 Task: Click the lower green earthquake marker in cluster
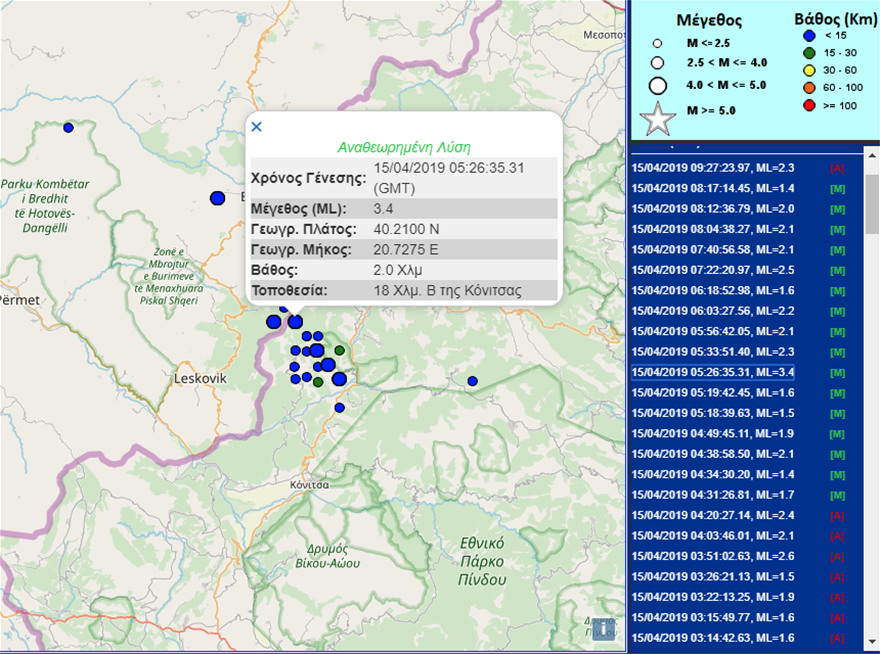click(318, 382)
